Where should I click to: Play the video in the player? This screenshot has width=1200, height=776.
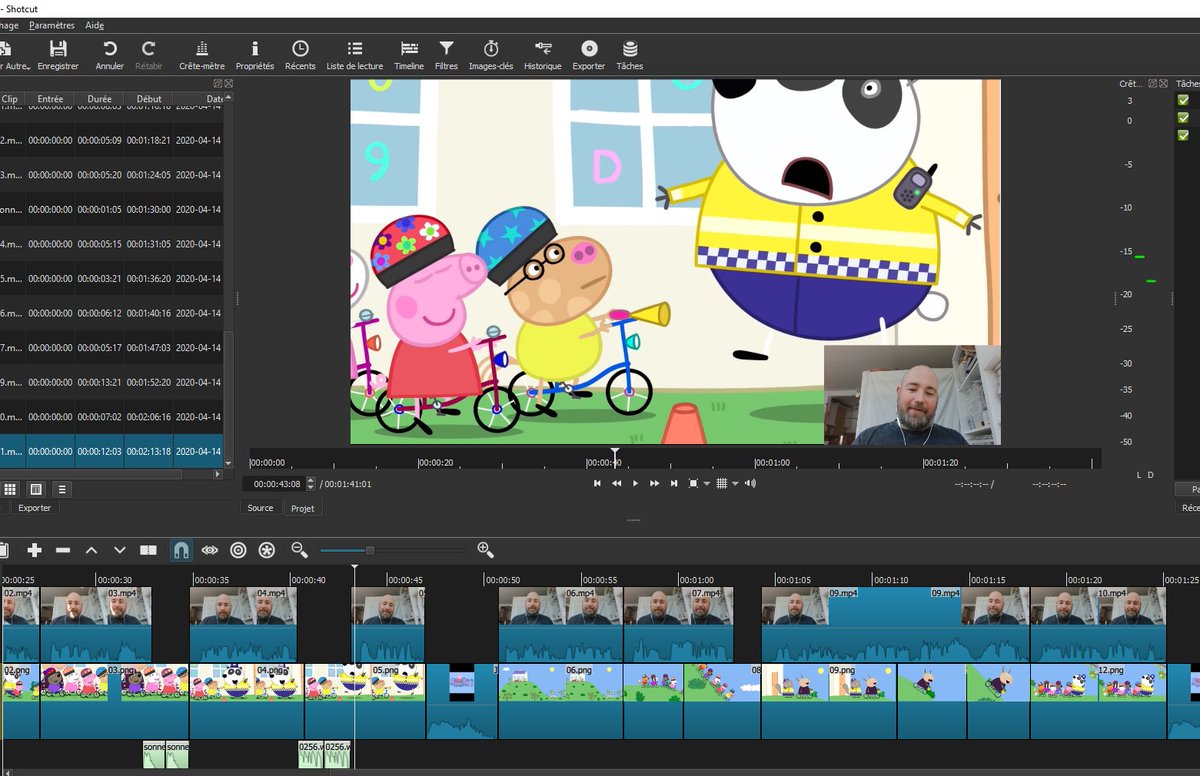[635, 483]
